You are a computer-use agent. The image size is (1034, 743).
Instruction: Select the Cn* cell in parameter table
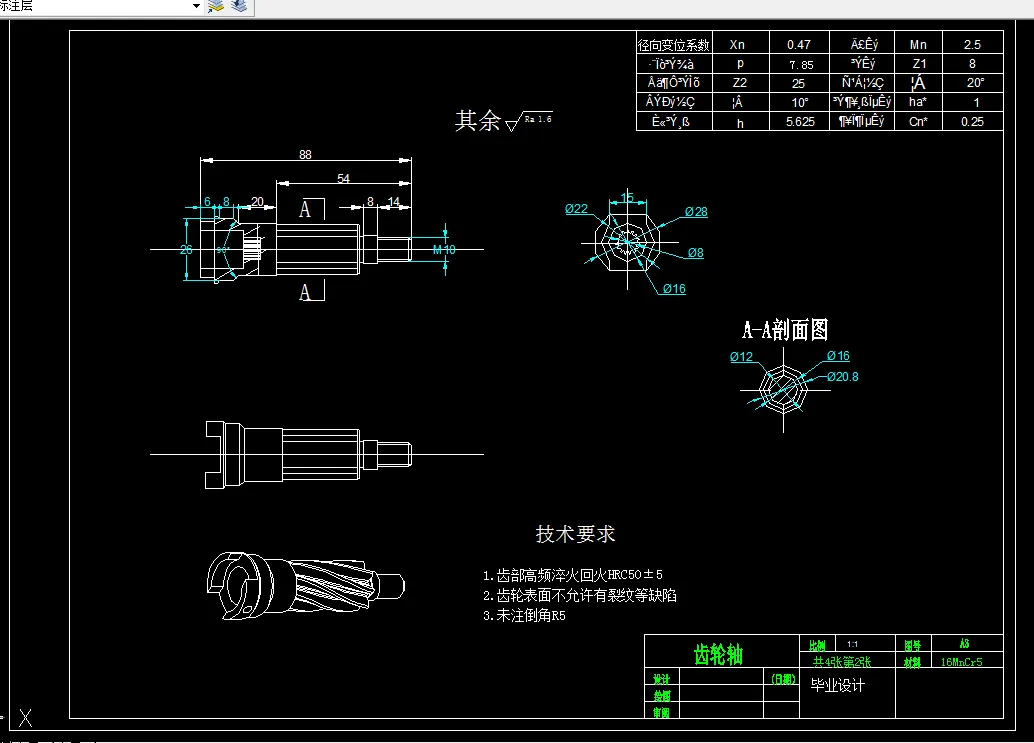917,122
